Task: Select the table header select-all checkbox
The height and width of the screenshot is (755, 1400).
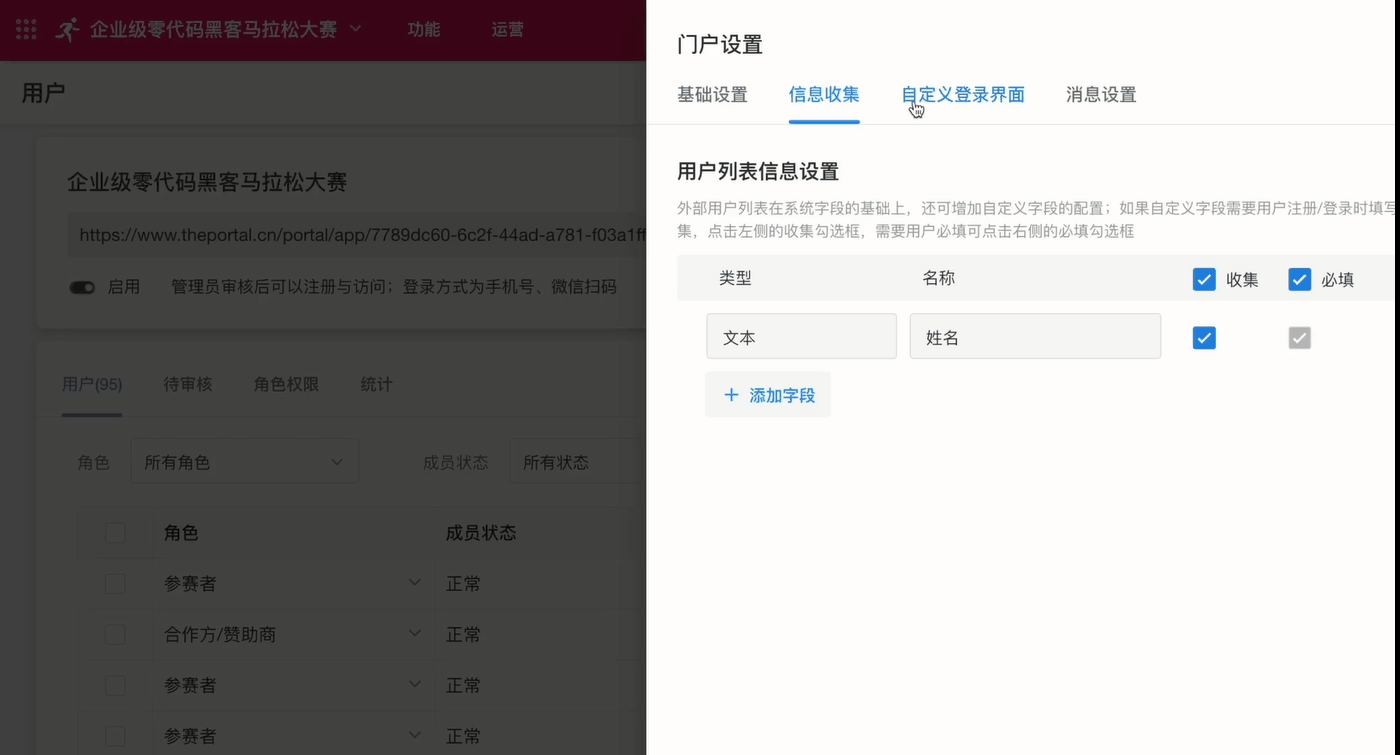Action: tap(115, 533)
